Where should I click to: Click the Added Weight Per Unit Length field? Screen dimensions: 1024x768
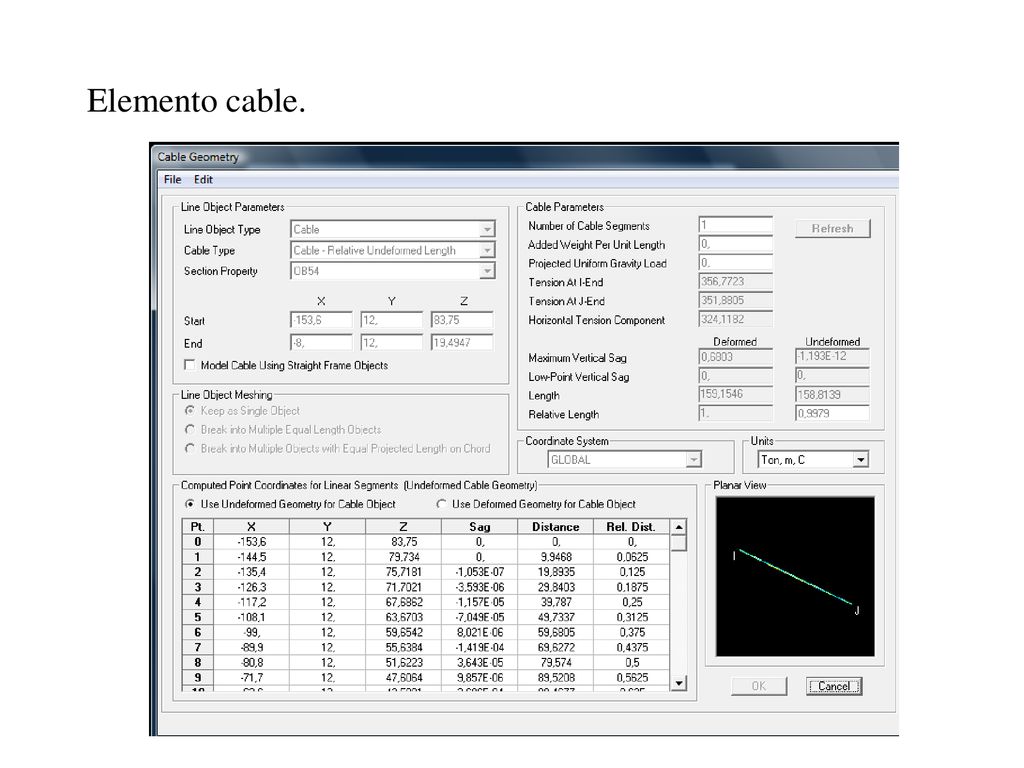[x=735, y=244]
